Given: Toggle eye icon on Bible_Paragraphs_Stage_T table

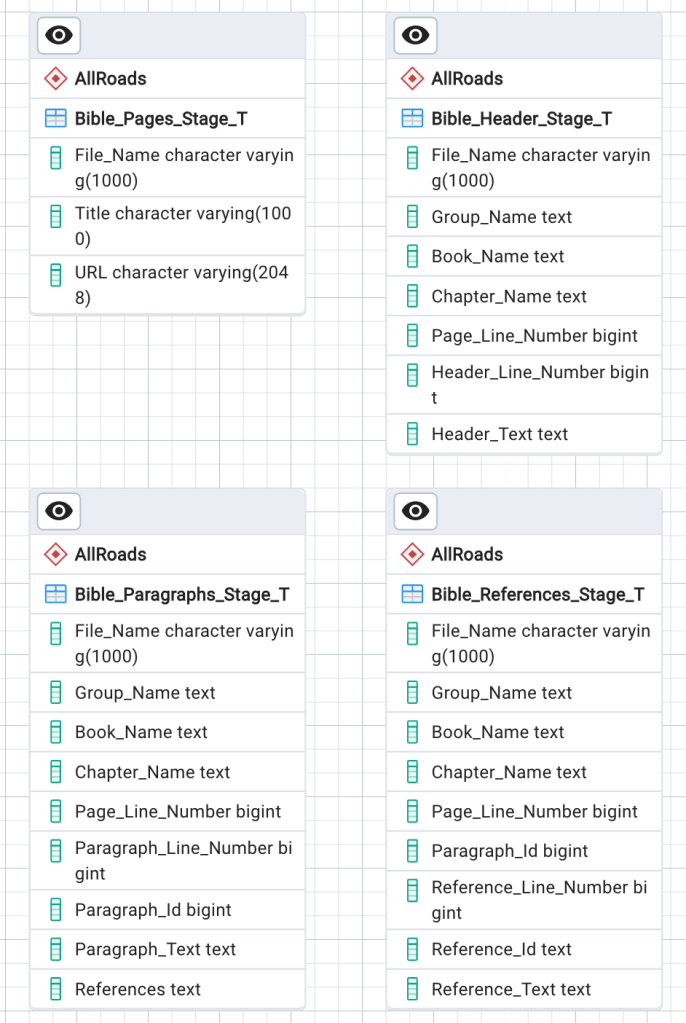Looking at the screenshot, I should click(59, 512).
